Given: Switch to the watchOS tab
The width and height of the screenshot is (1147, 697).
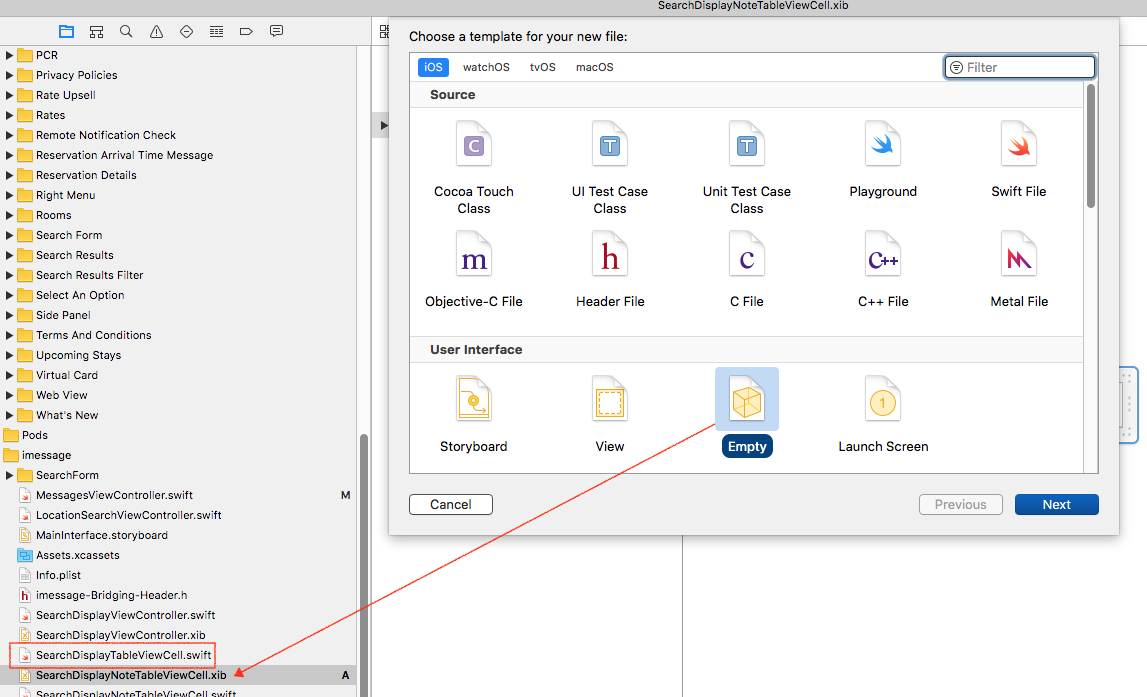Looking at the screenshot, I should coord(486,67).
